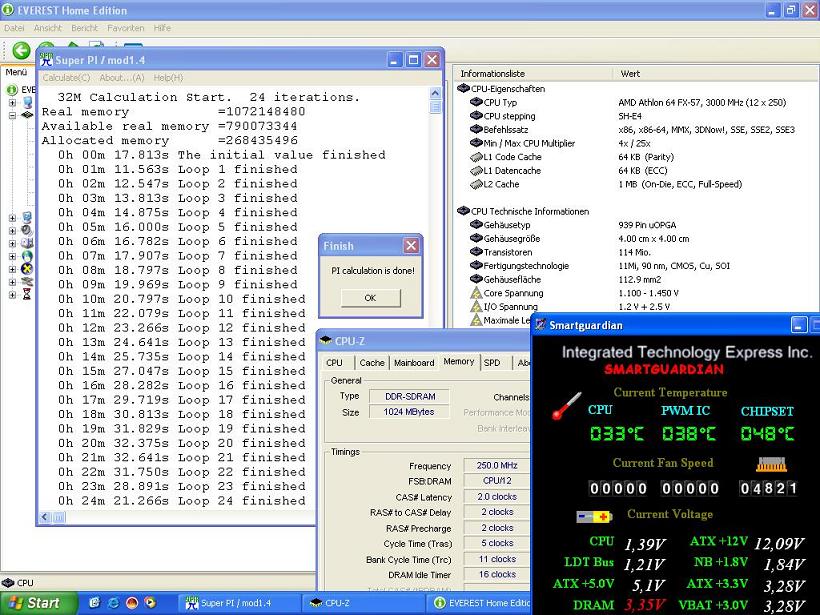Switch to the Mainboard tab in CPU-Z
Screen dimensions: 820x615
coord(414,362)
